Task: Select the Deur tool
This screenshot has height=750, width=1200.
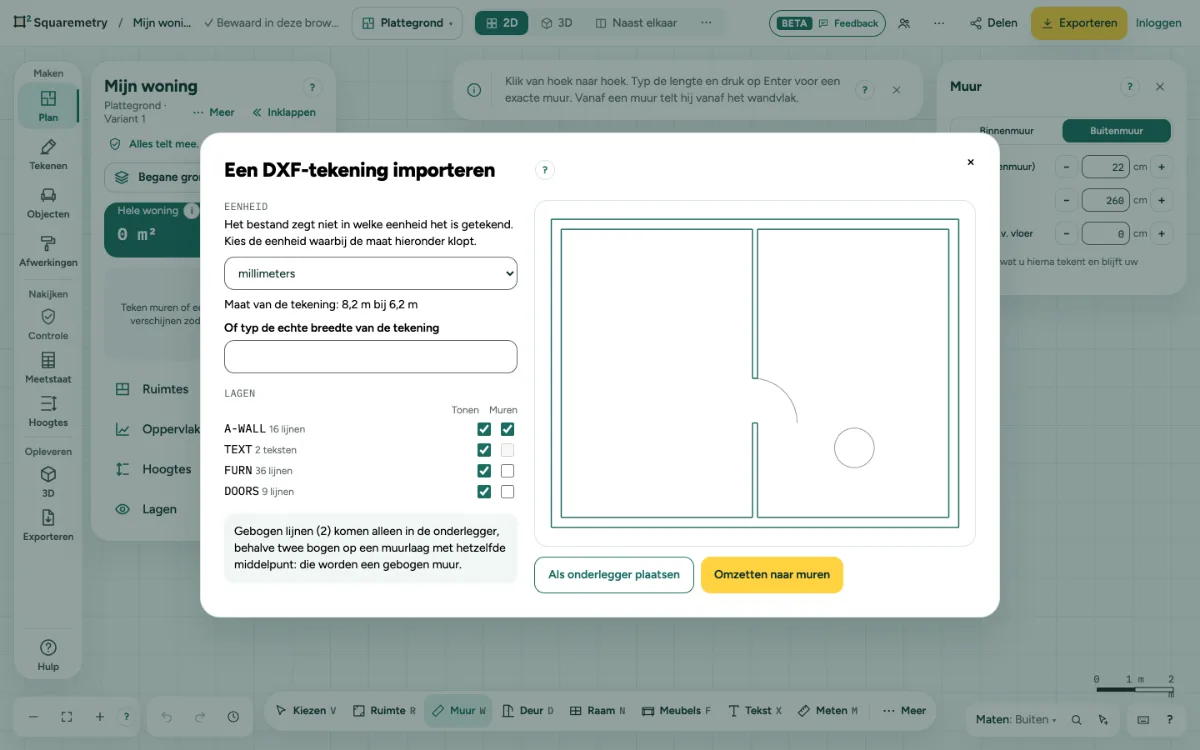Action: [527, 711]
